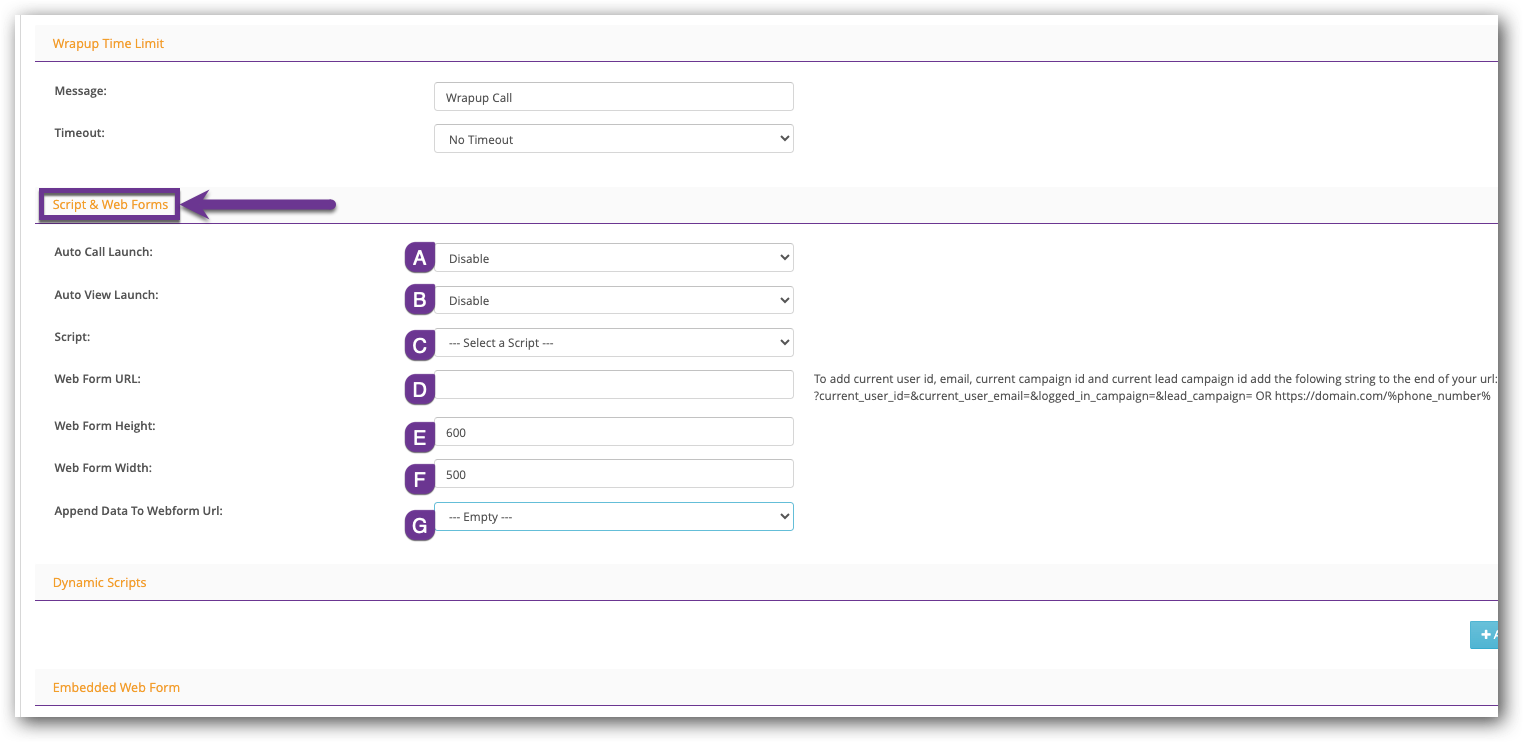Click the letter F badge beside Web Form Width
The width and height of the screenshot is (1523, 742).
(x=419, y=479)
